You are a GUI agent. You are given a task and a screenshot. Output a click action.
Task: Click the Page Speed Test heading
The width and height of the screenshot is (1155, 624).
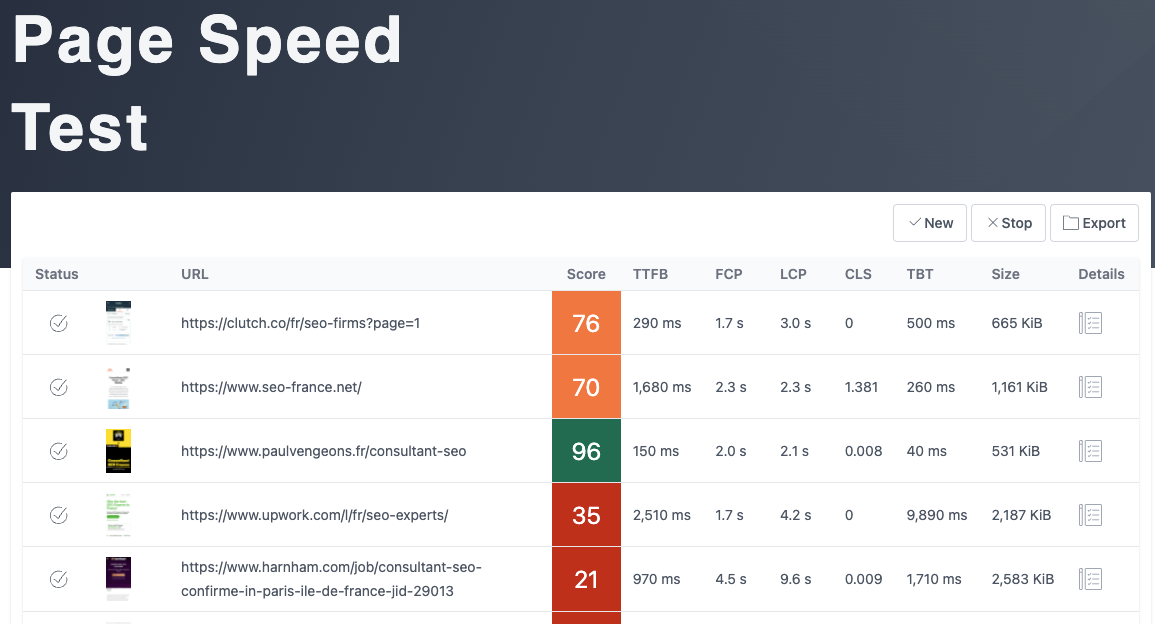pos(207,83)
